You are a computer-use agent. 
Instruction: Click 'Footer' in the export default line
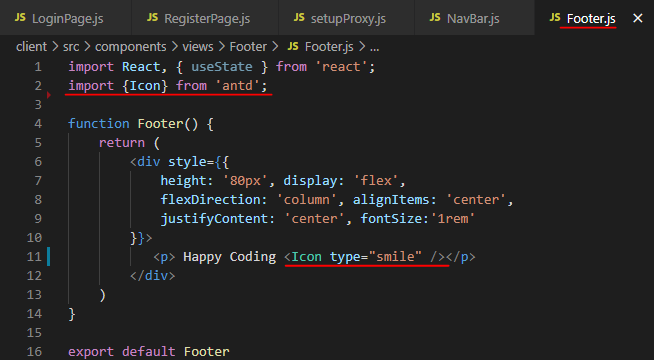click(206, 351)
